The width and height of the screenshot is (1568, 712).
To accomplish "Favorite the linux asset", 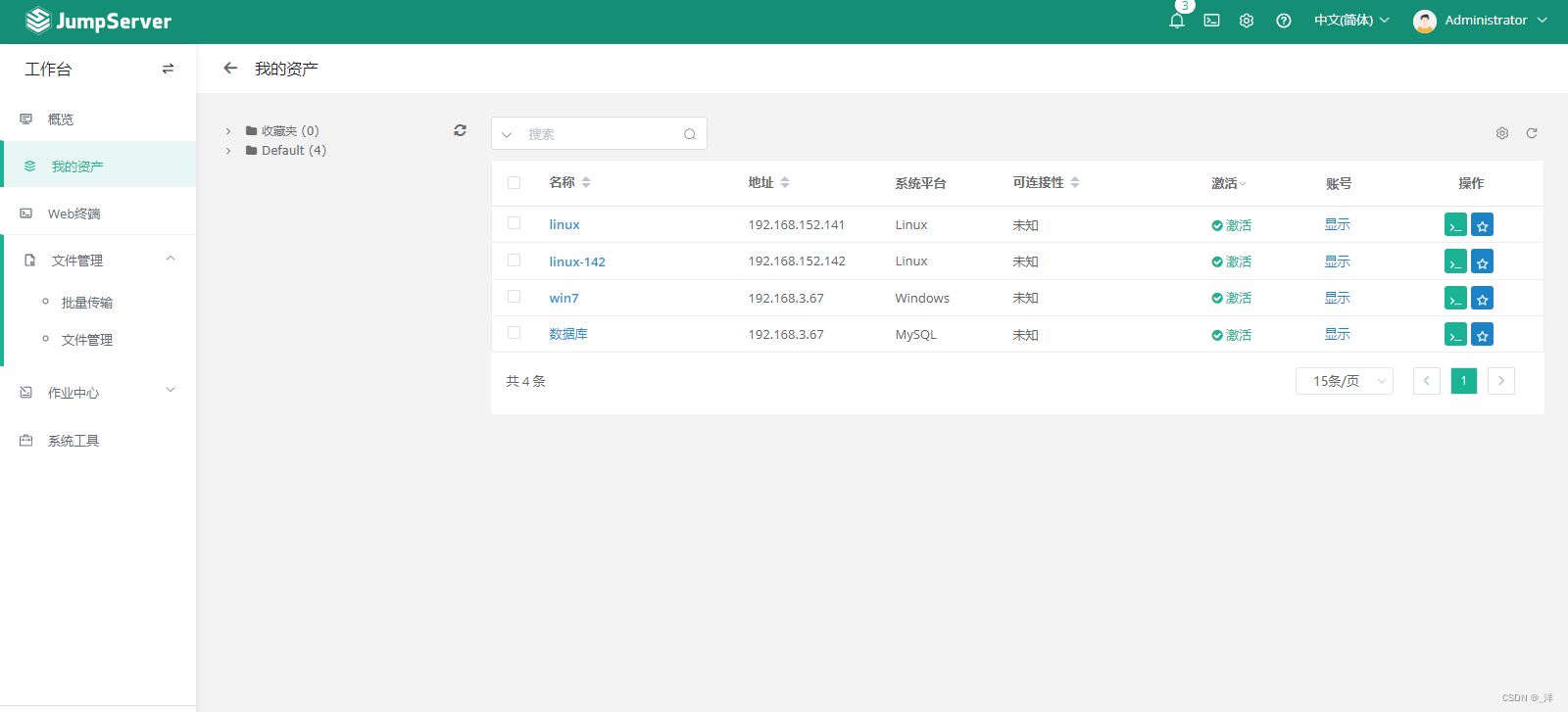I will (x=1483, y=225).
